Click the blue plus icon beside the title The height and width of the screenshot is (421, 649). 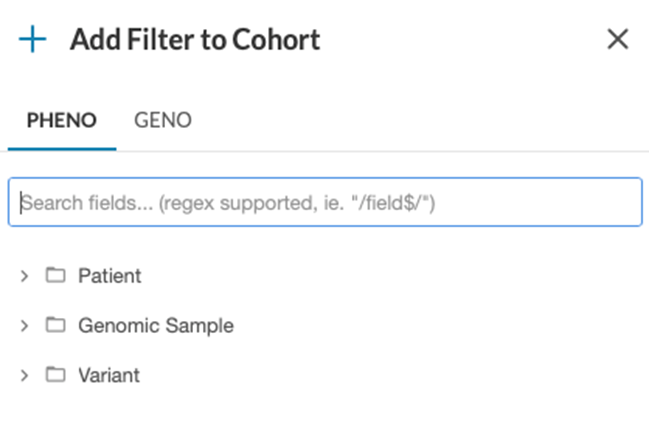coord(32,39)
